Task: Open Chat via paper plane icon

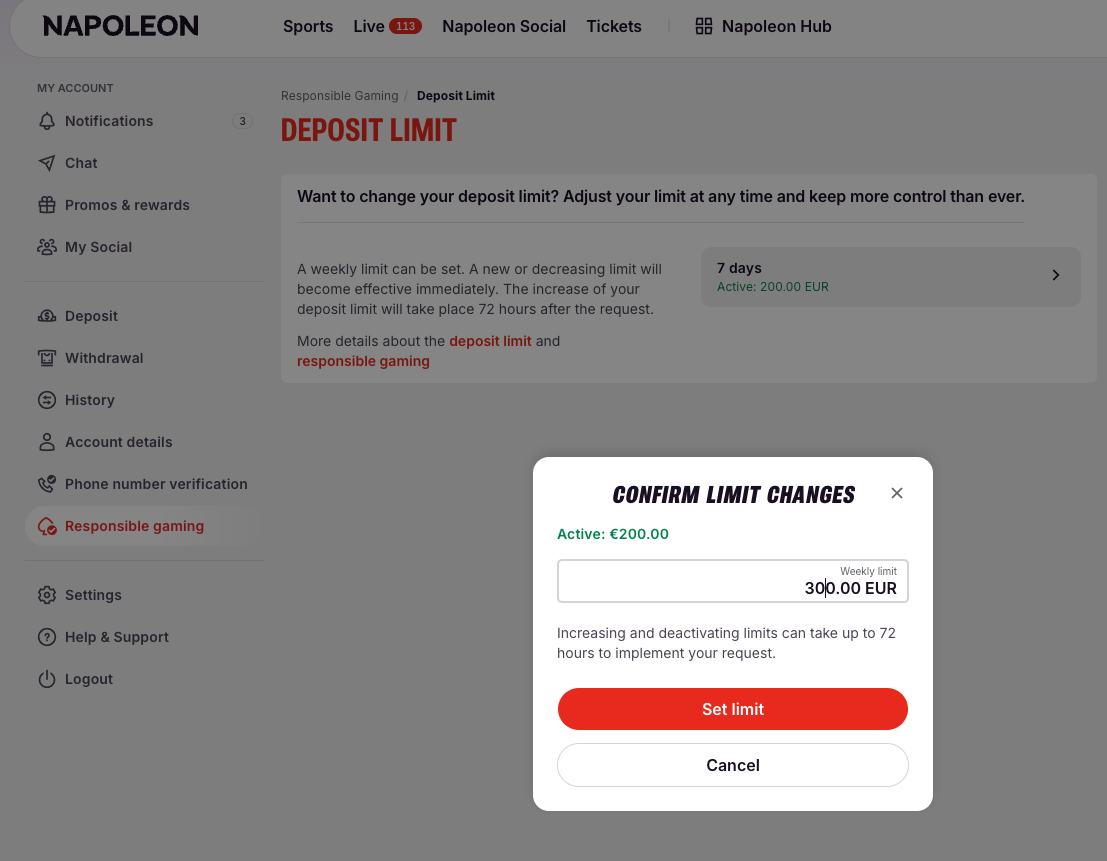Action: point(47,163)
